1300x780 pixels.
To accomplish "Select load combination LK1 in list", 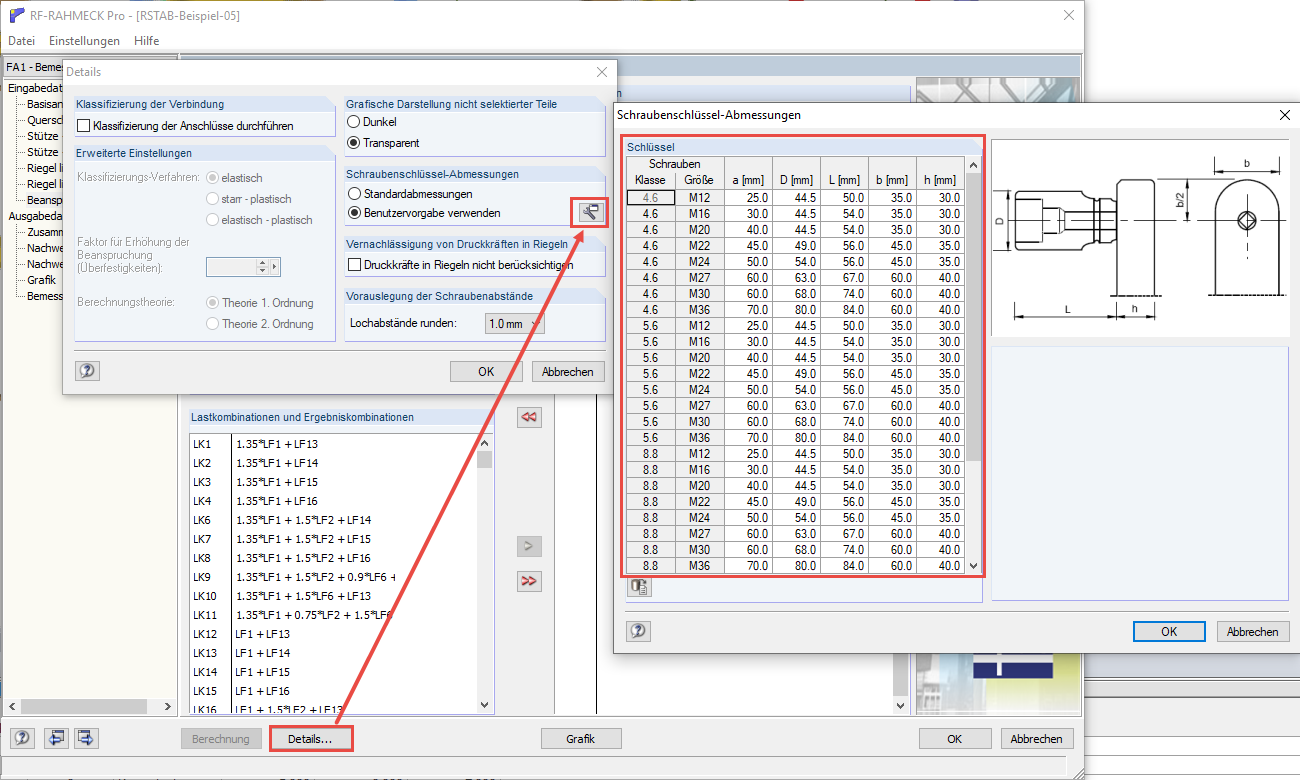I will 334,443.
